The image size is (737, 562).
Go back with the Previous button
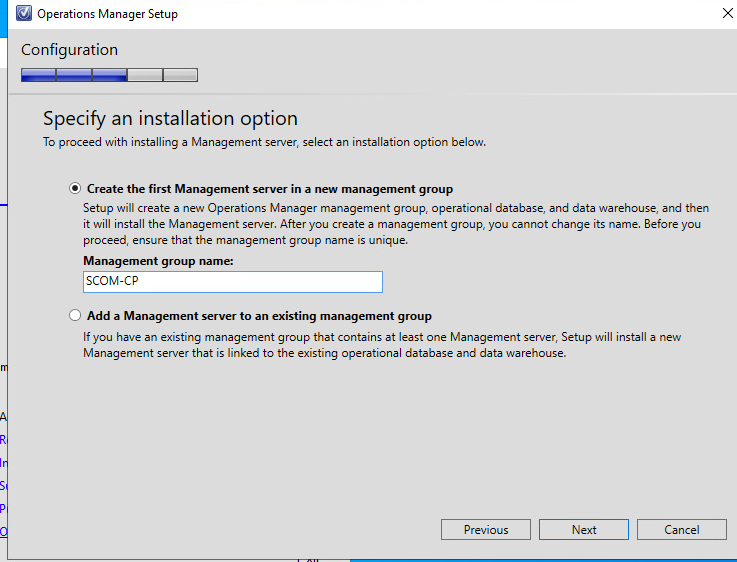[x=486, y=530]
